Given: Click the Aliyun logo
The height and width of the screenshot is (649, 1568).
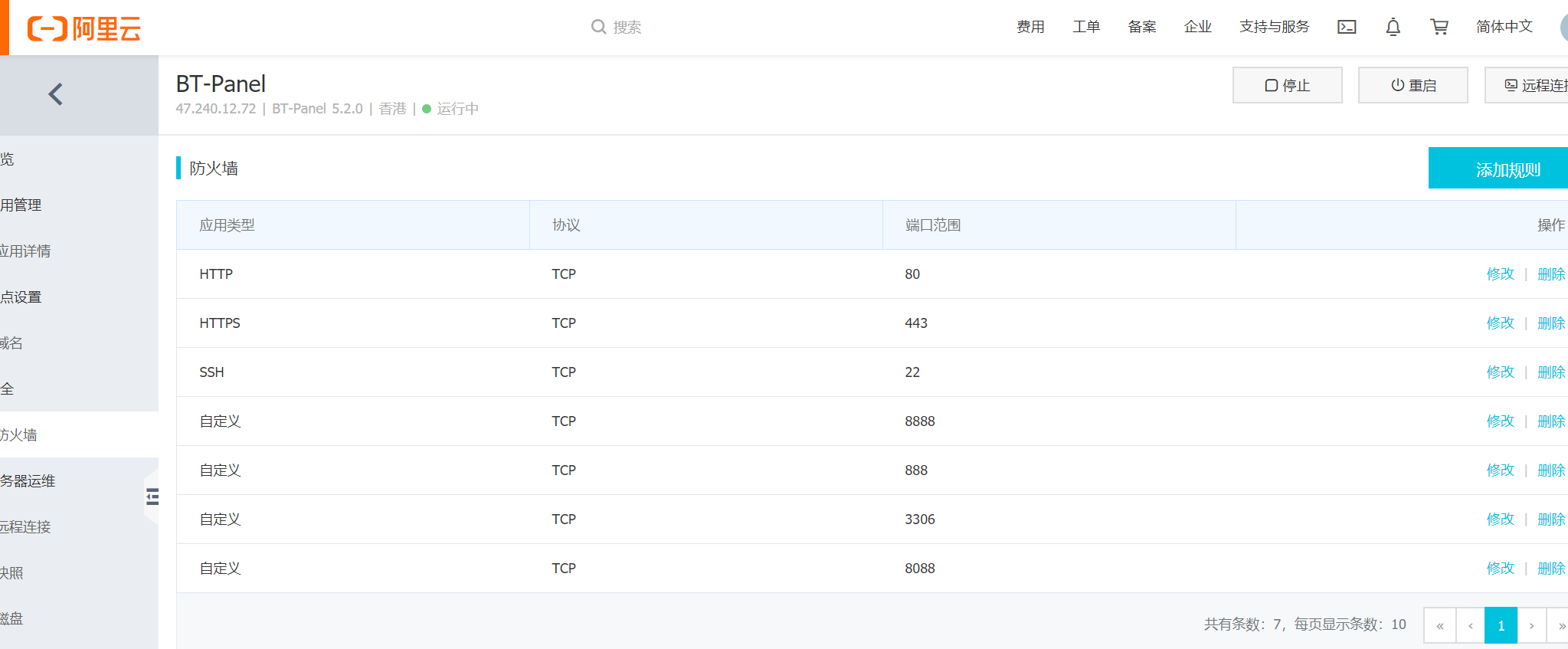Looking at the screenshot, I should point(84,29).
